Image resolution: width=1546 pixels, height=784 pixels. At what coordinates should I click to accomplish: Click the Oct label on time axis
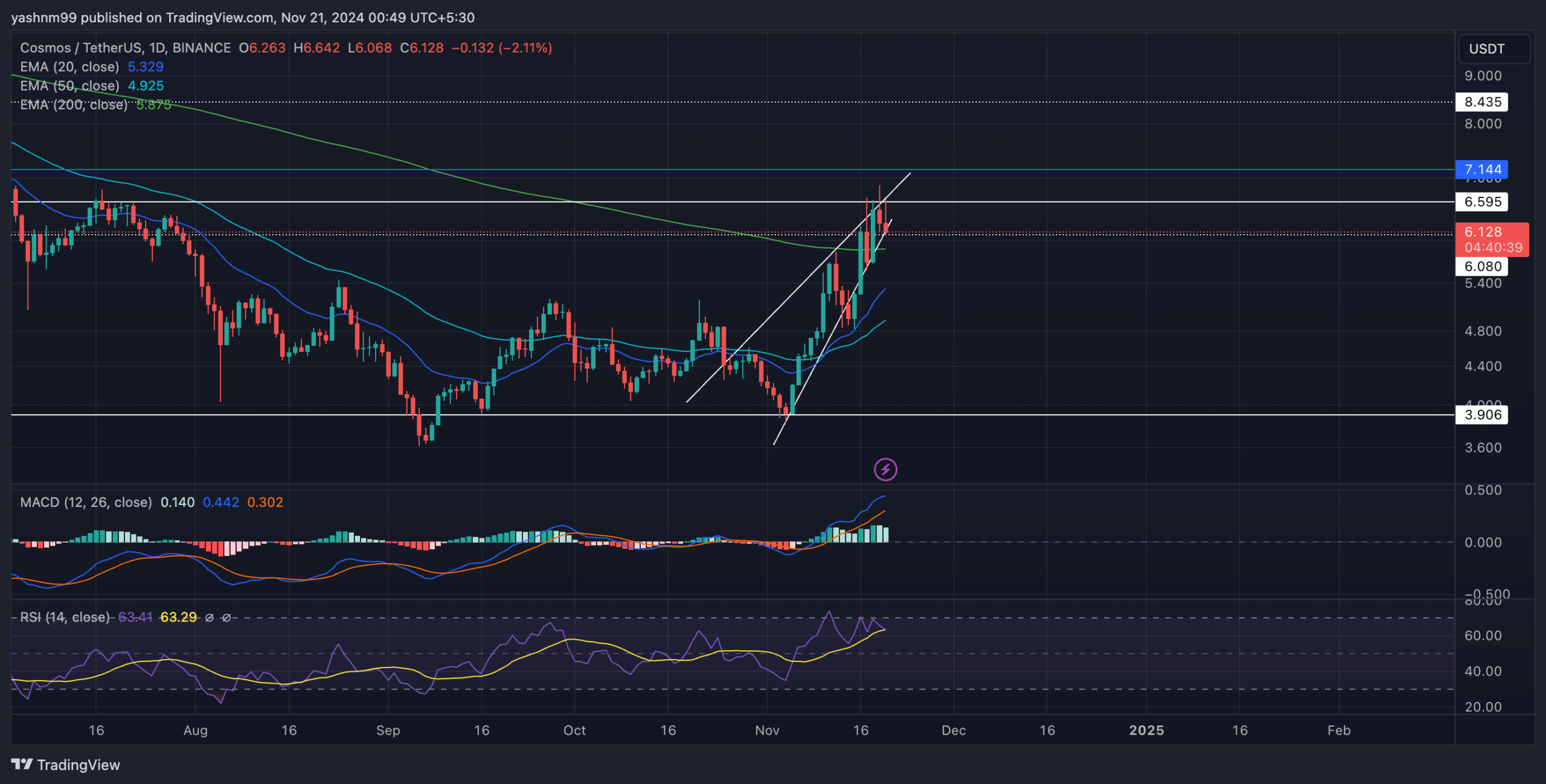point(574,730)
